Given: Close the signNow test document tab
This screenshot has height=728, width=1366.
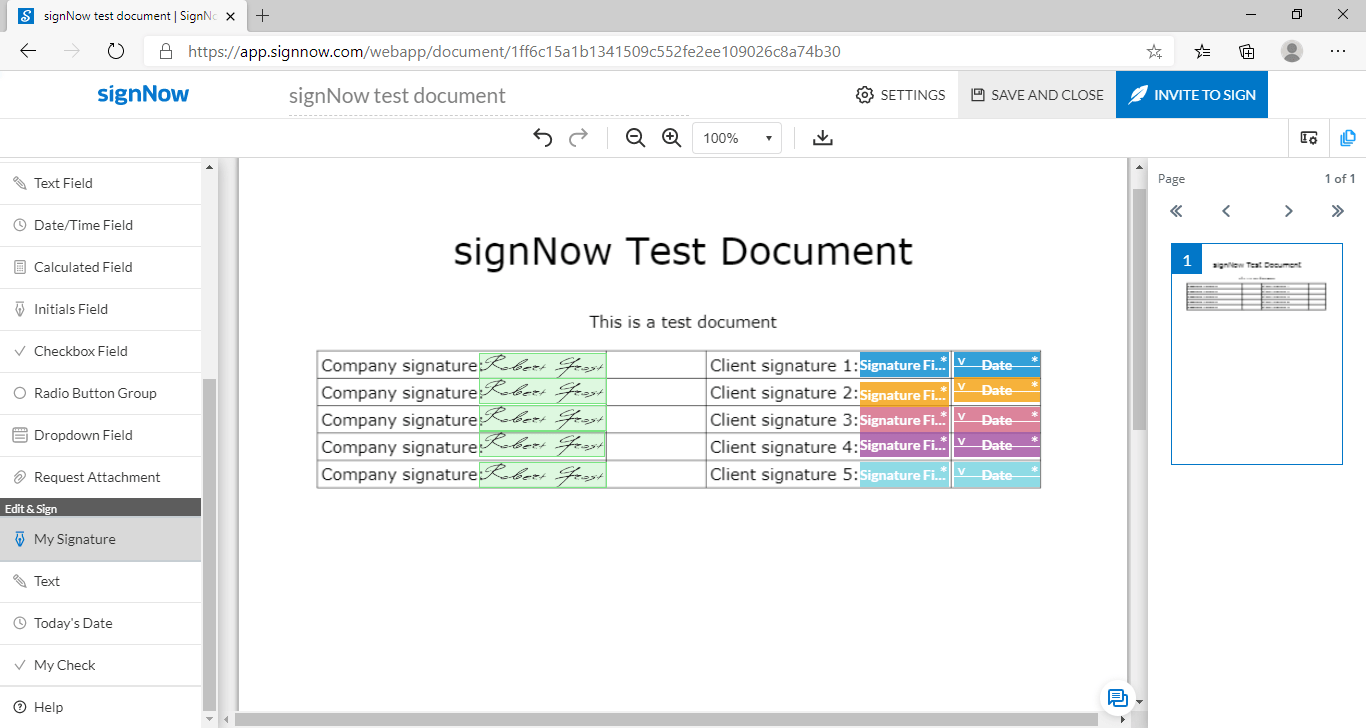Looking at the screenshot, I should pos(230,16).
